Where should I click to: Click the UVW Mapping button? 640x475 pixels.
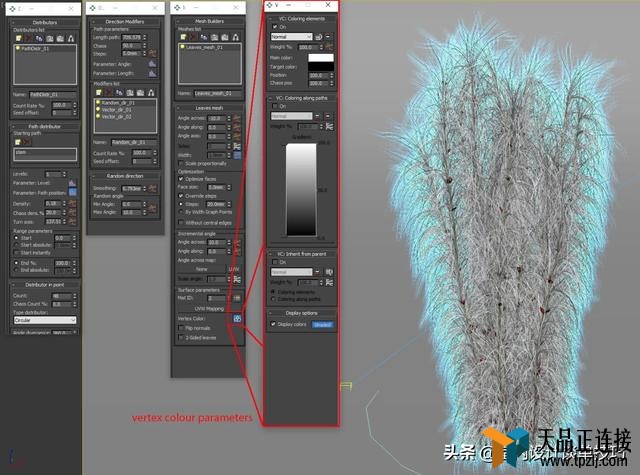pos(209,309)
